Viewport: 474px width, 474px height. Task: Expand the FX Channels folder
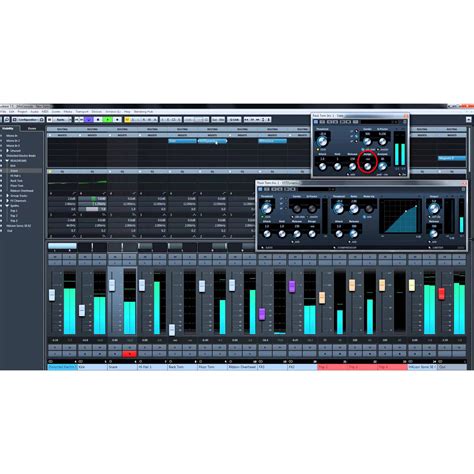pos(7,201)
